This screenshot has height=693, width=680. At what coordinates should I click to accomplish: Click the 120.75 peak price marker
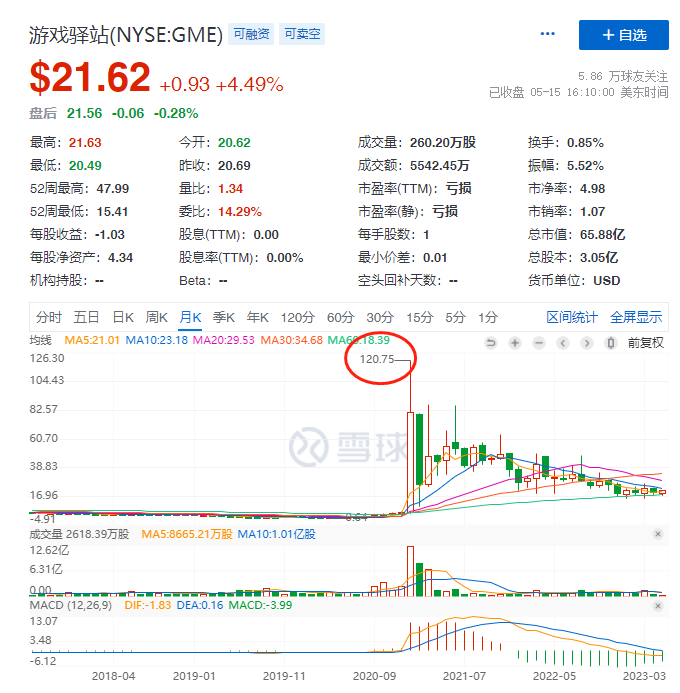tap(376, 359)
